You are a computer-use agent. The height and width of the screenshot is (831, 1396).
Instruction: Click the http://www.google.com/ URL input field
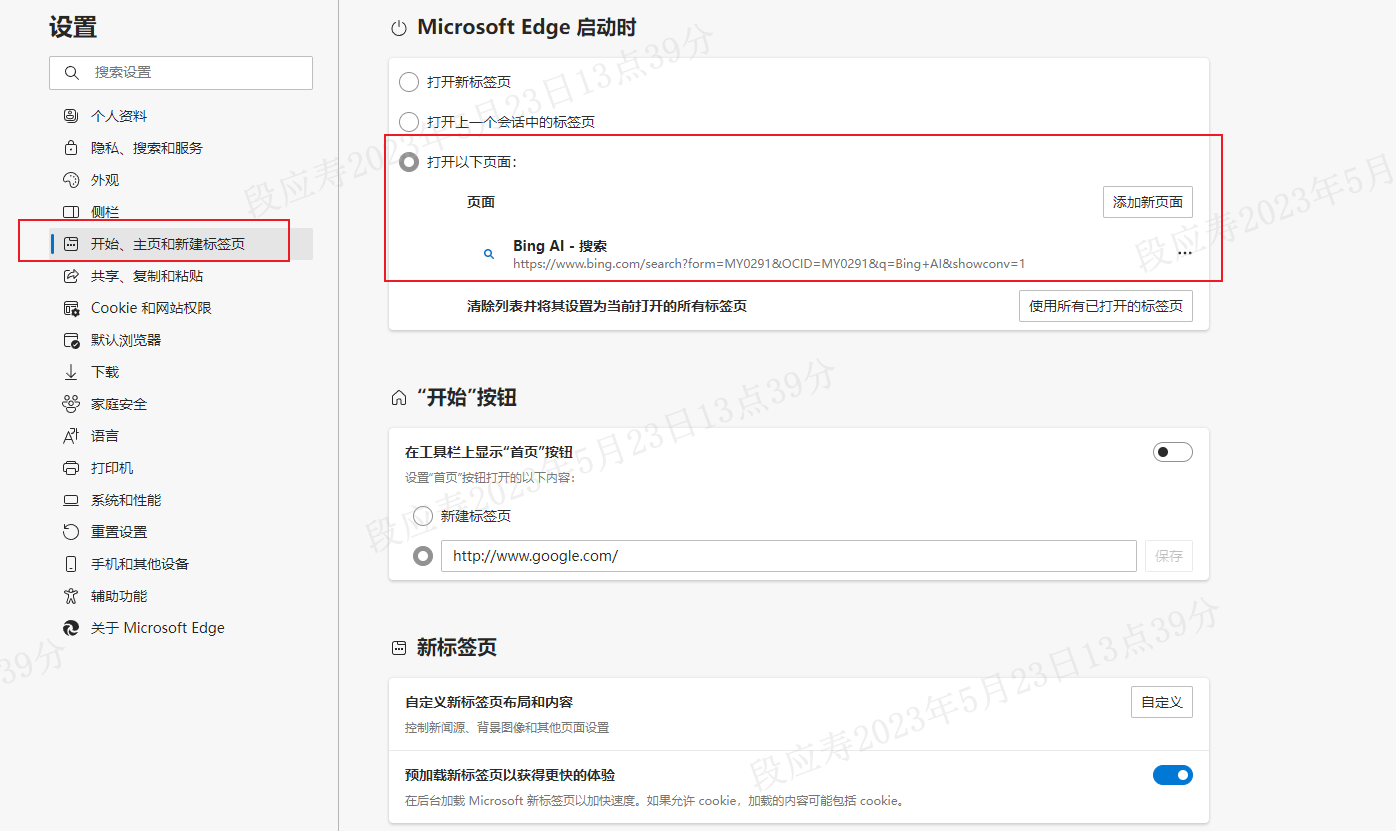789,556
